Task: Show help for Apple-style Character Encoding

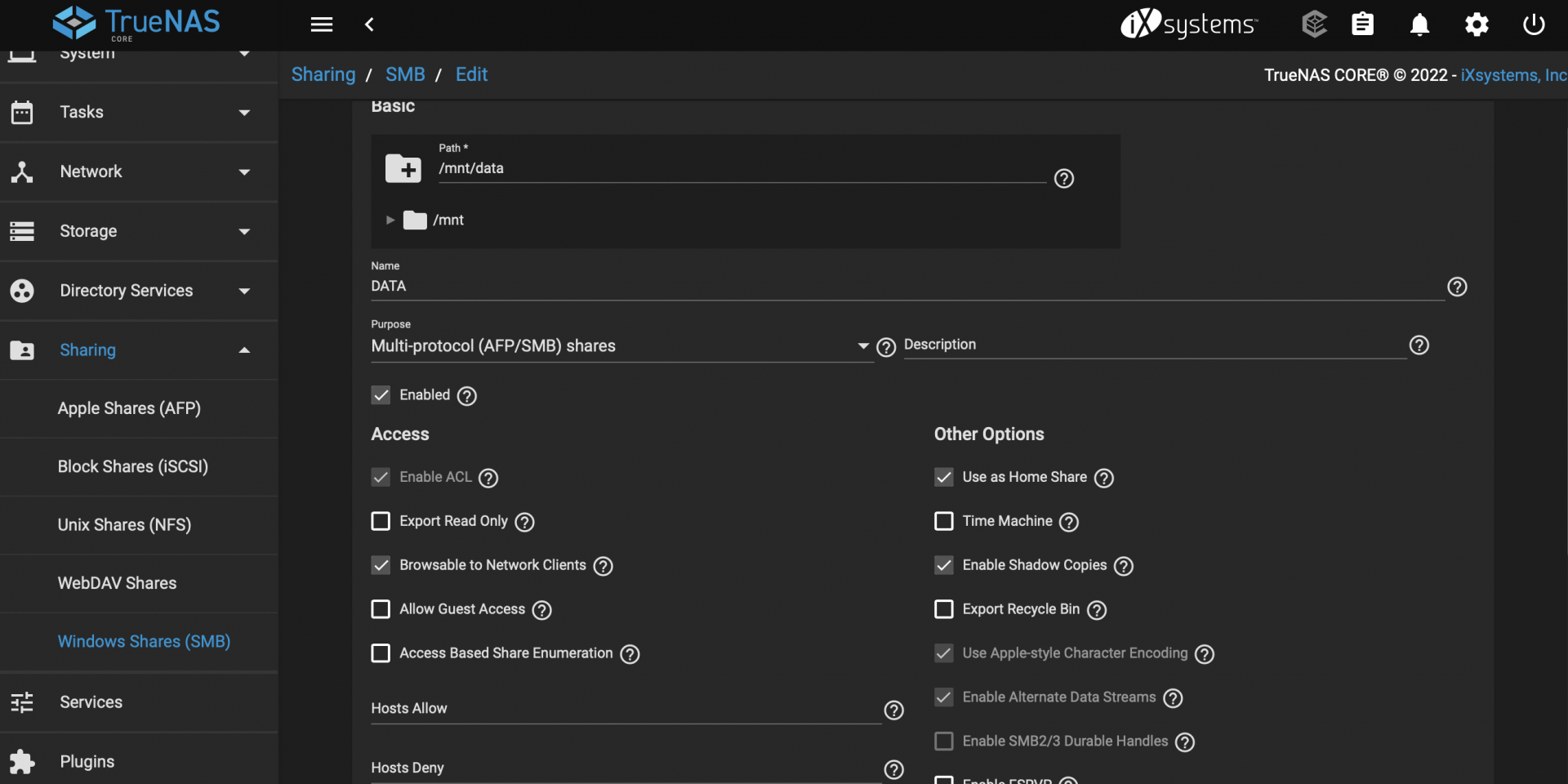Action: [1205, 654]
